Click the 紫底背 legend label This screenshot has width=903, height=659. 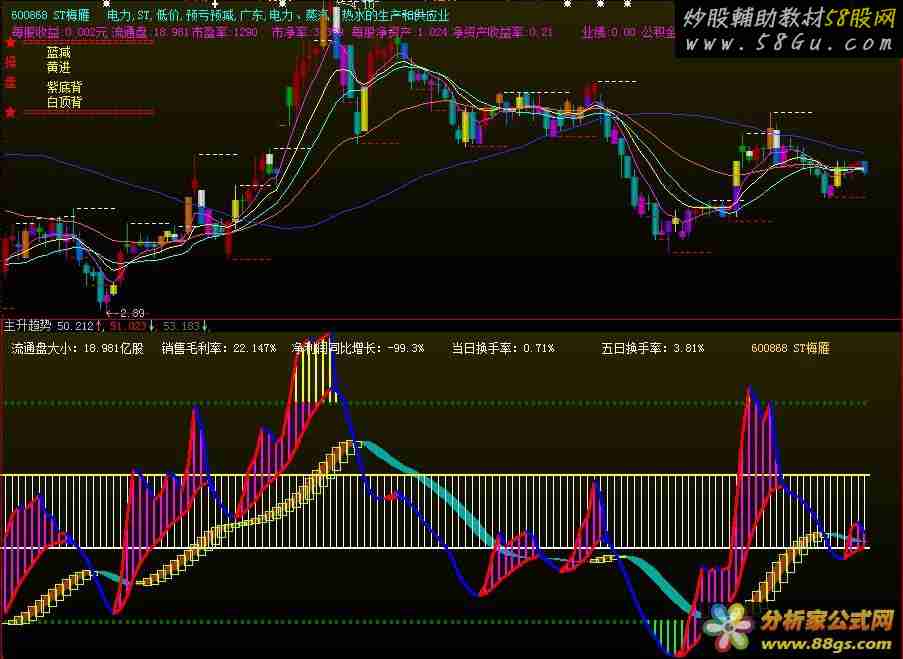(x=64, y=87)
